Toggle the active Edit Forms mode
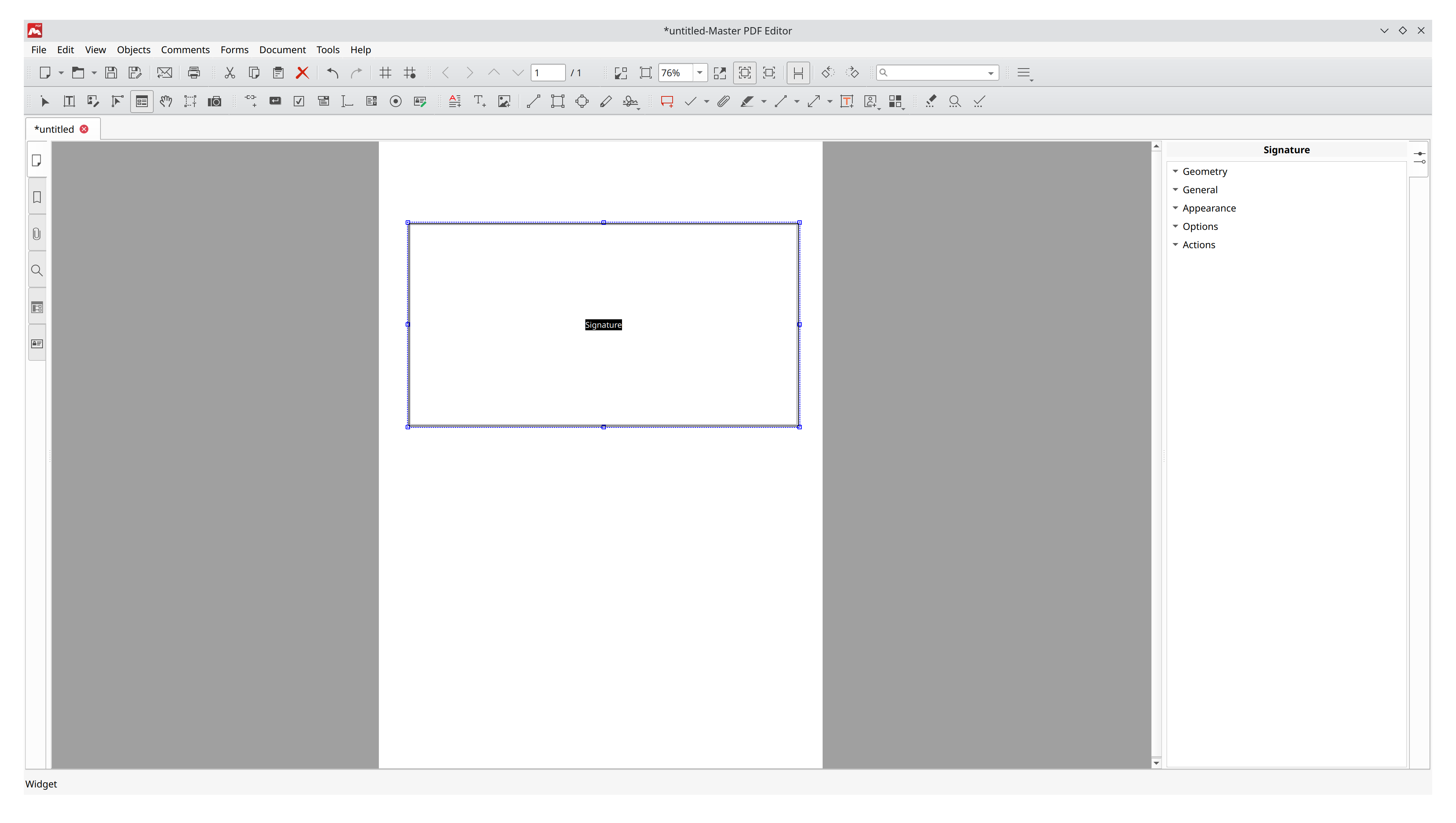Viewport: 1456px width, 823px height. (141, 101)
